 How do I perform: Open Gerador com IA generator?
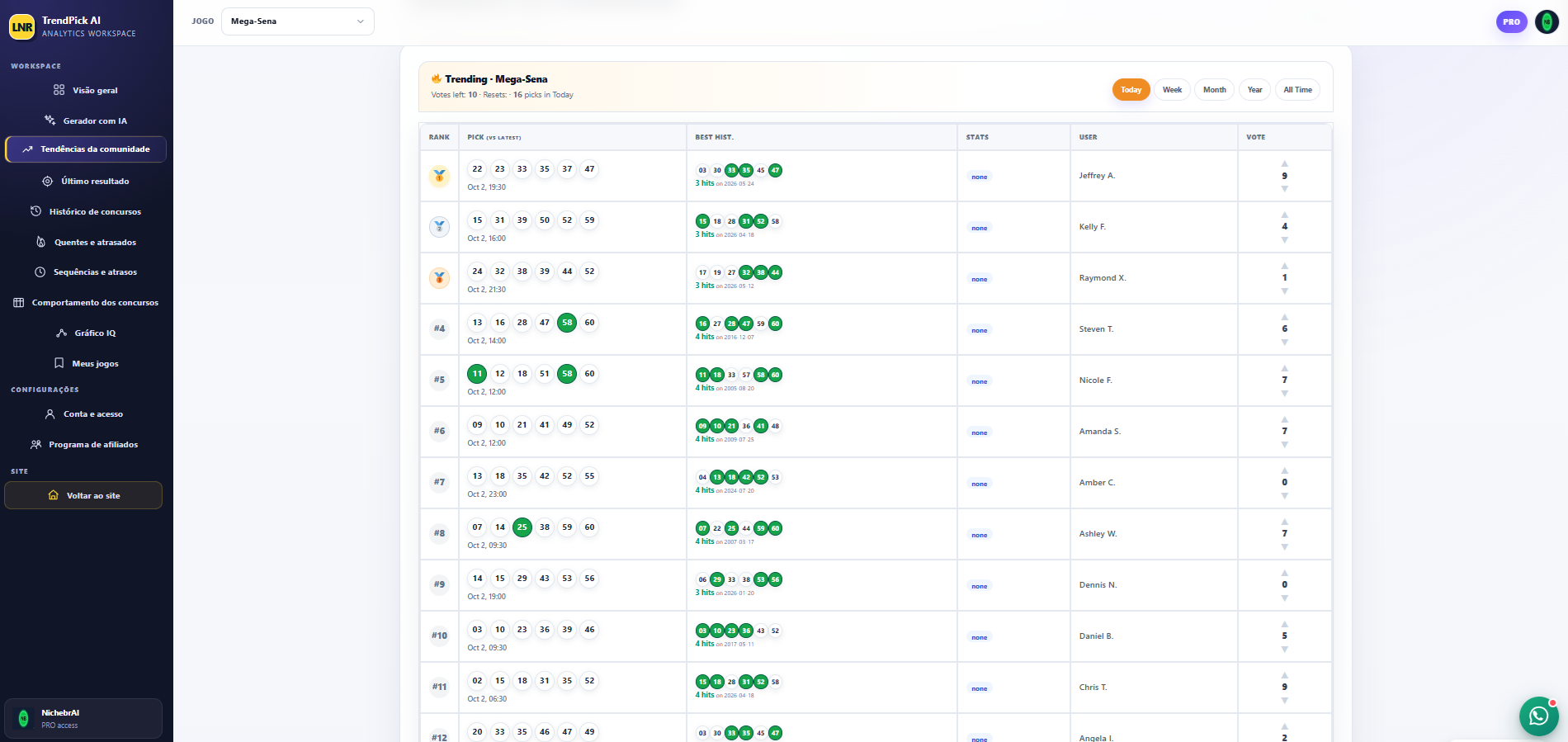(86, 121)
